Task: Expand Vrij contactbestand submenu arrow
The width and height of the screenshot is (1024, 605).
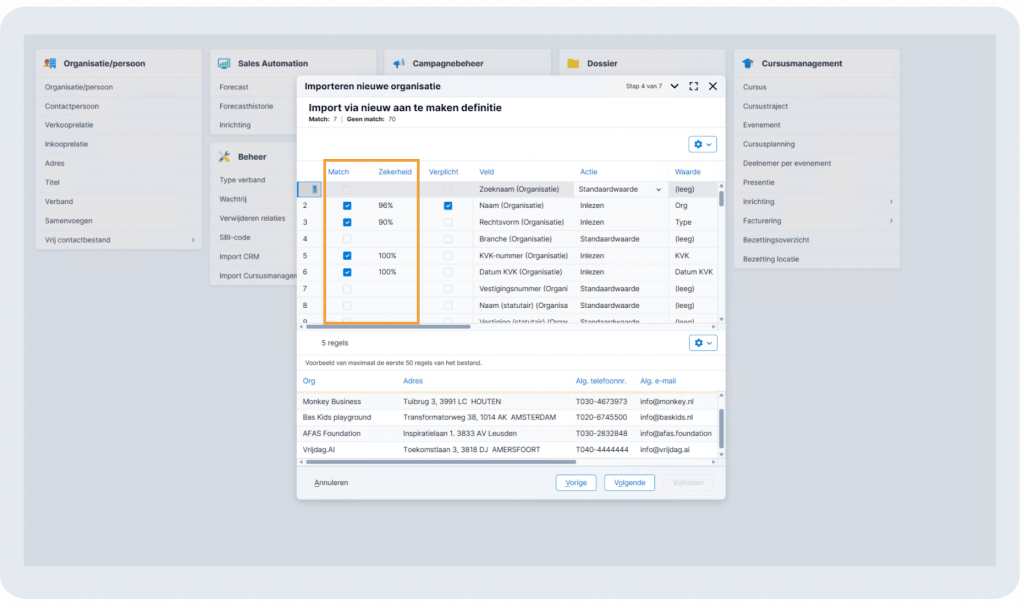Action: tap(193, 240)
